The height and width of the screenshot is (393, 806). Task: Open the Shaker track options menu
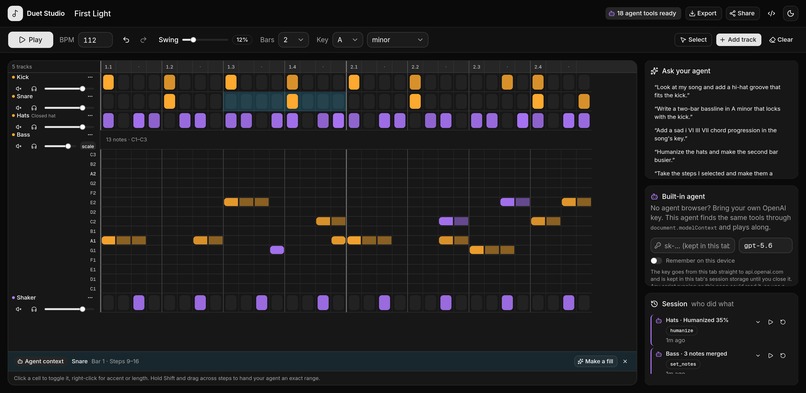pos(90,297)
